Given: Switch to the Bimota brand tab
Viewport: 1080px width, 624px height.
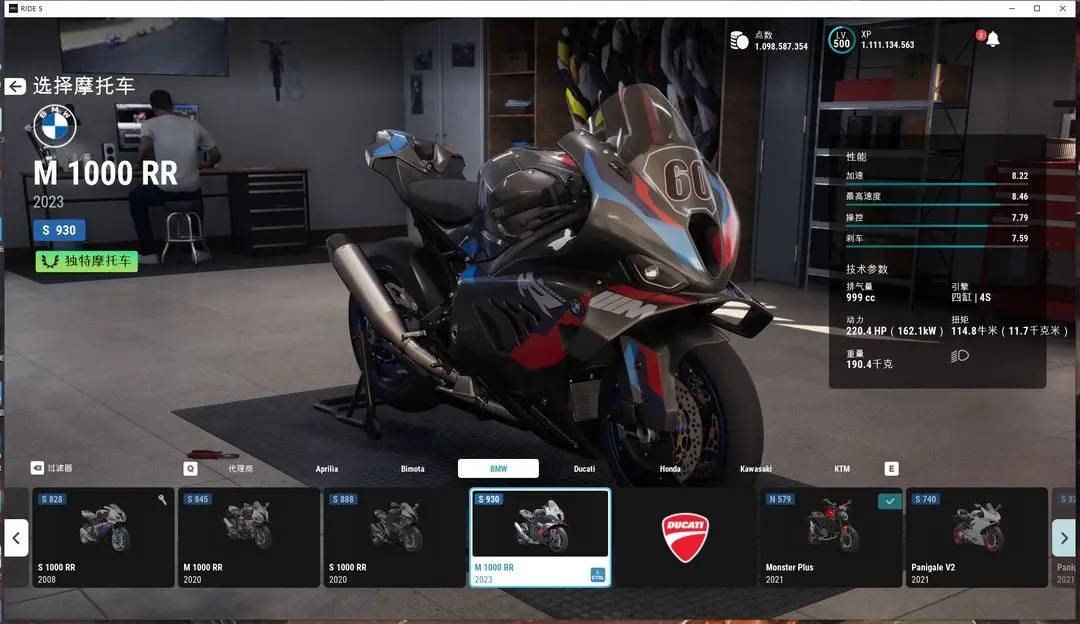Looking at the screenshot, I should tap(413, 468).
